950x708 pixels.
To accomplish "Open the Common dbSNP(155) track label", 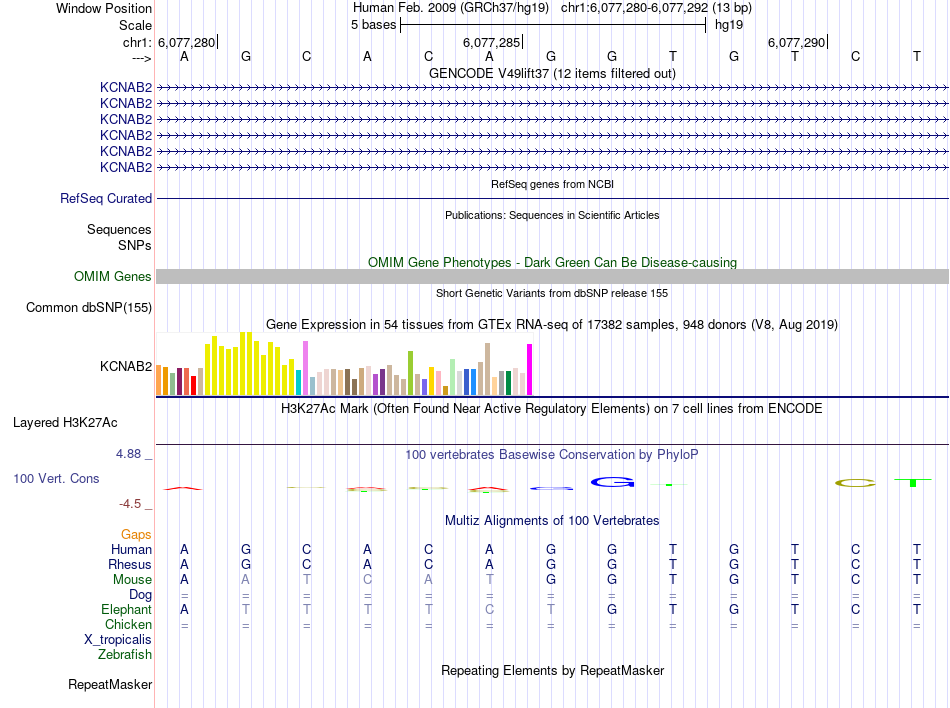I will coord(89,307).
